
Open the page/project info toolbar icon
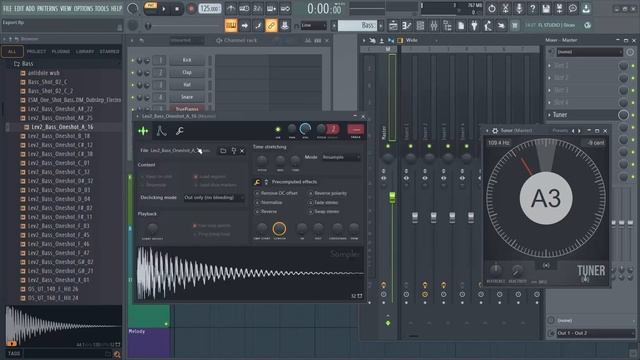461,26
